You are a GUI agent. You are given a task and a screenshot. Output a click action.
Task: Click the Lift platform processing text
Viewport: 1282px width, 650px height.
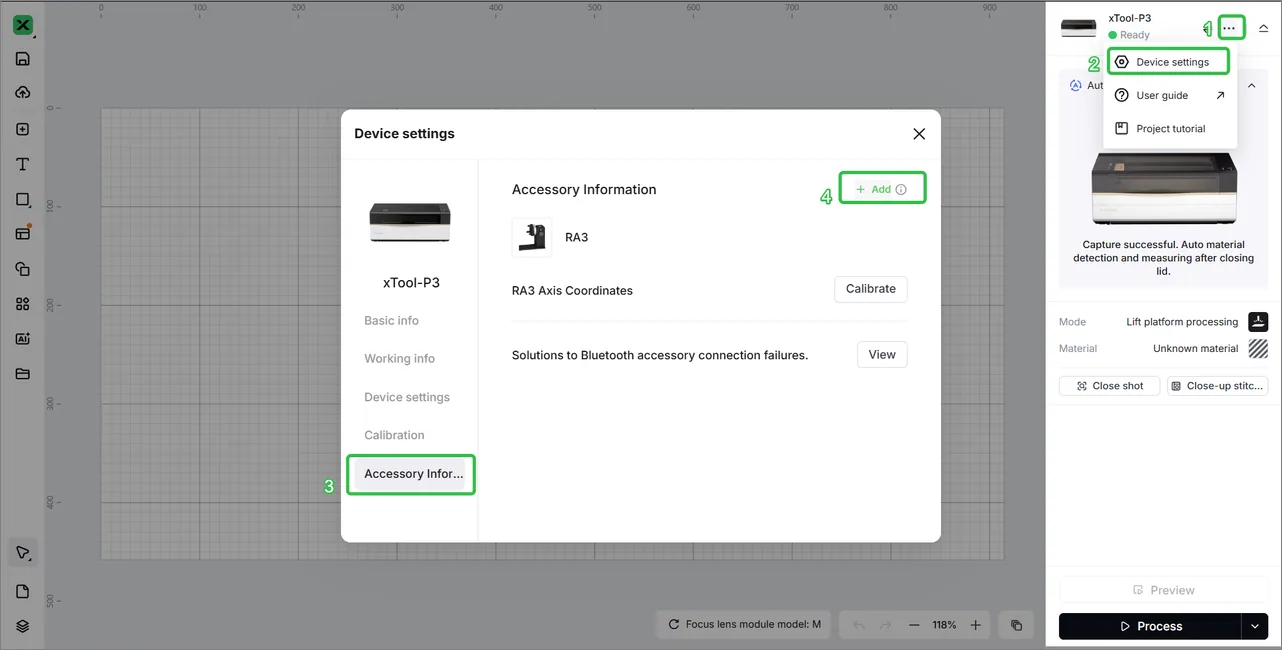pyautogui.click(x=1182, y=322)
